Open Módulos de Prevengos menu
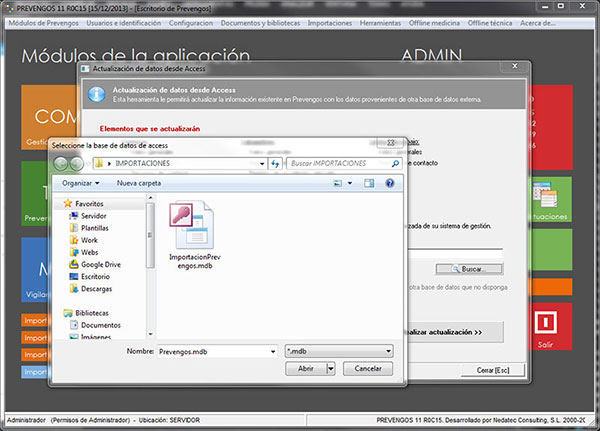 (x=44, y=23)
